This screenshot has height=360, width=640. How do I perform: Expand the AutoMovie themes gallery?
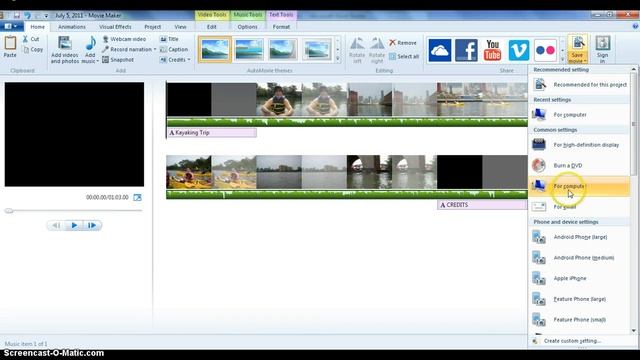pyautogui.click(x=338, y=60)
